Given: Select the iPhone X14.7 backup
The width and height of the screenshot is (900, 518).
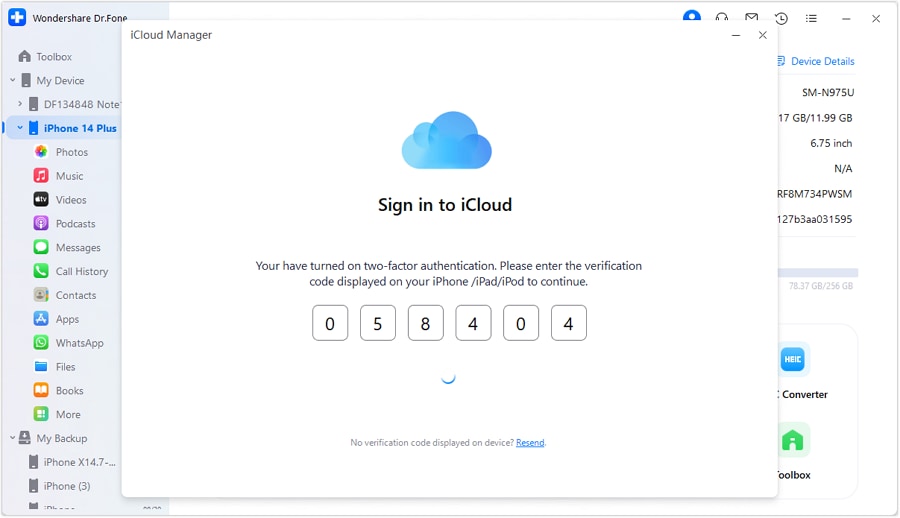Looking at the screenshot, I should 79,462.
